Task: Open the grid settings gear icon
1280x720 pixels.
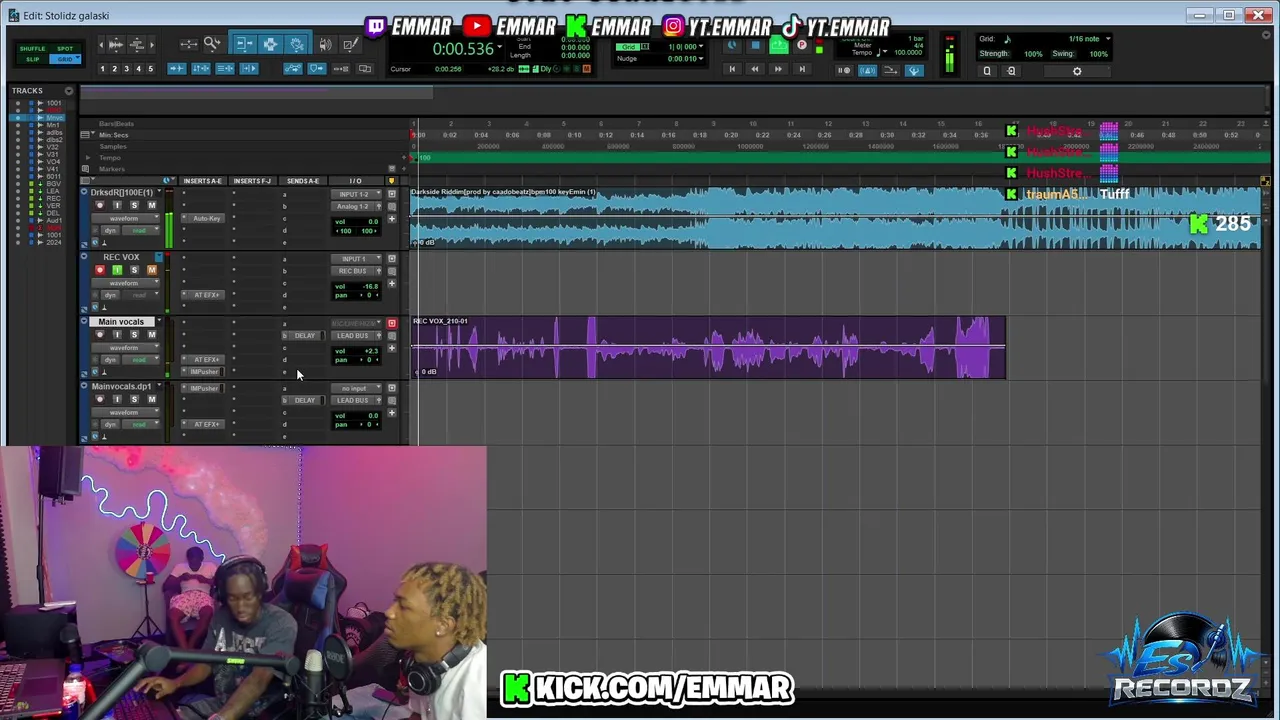Action: click(1077, 71)
